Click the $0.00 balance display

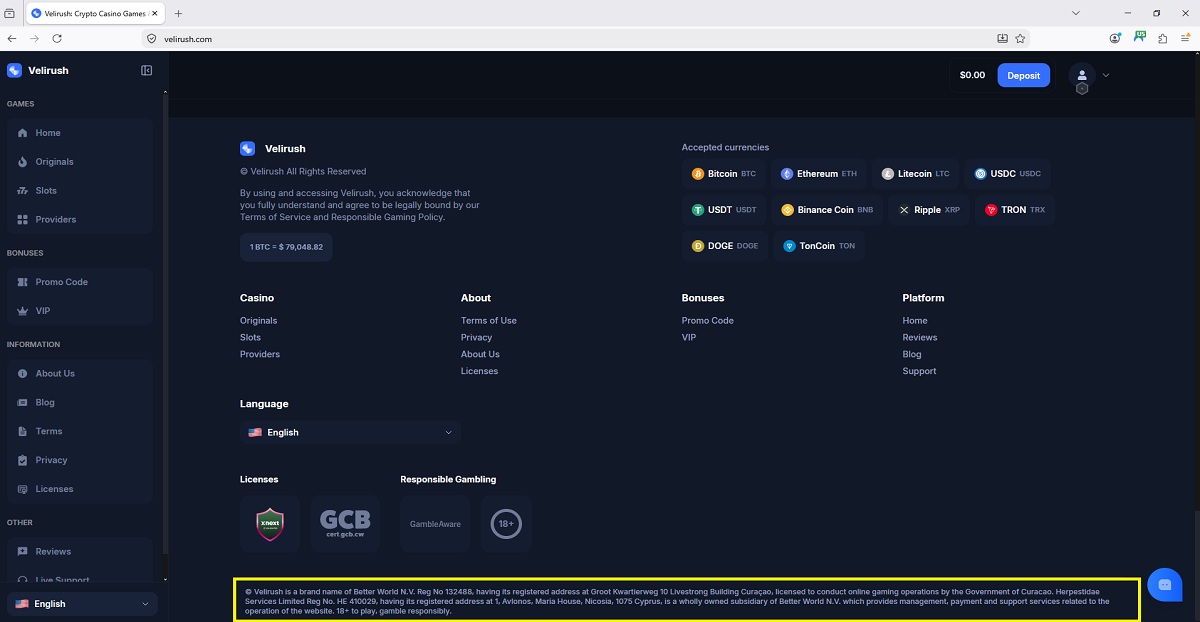pos(972,75)
